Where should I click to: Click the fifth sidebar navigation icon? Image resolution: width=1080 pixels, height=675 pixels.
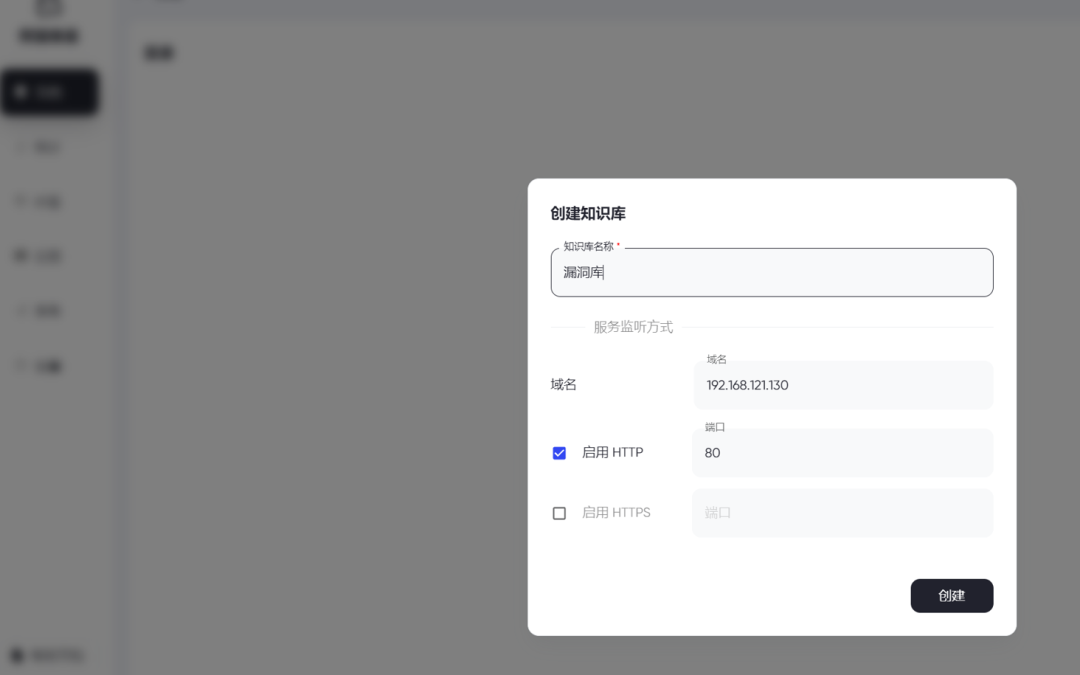(22, 310)
